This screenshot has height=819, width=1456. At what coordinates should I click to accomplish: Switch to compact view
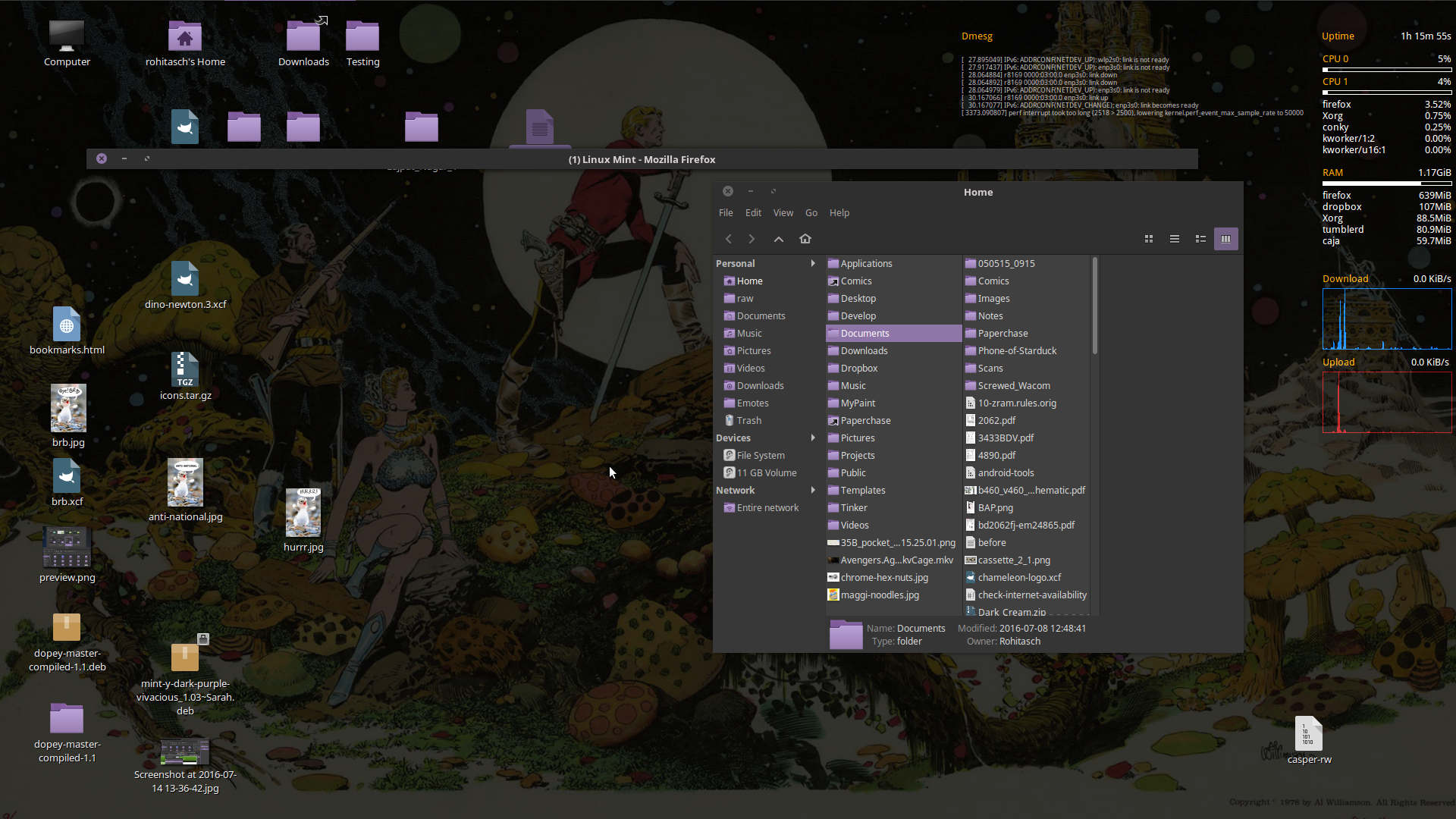coord(1200,239)
